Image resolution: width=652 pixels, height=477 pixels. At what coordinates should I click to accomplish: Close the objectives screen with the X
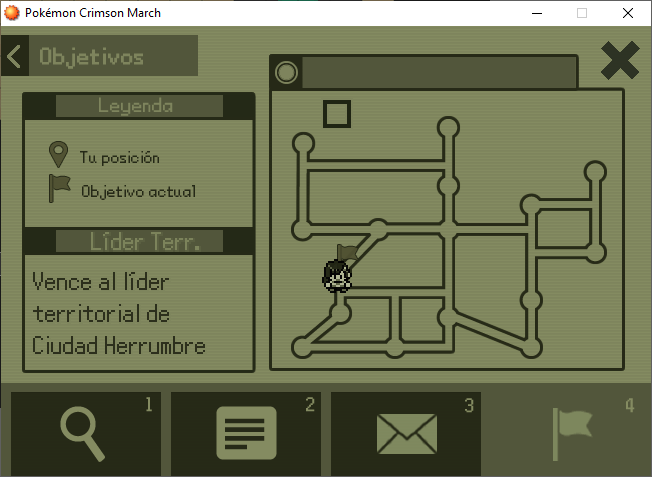[619, 62]
